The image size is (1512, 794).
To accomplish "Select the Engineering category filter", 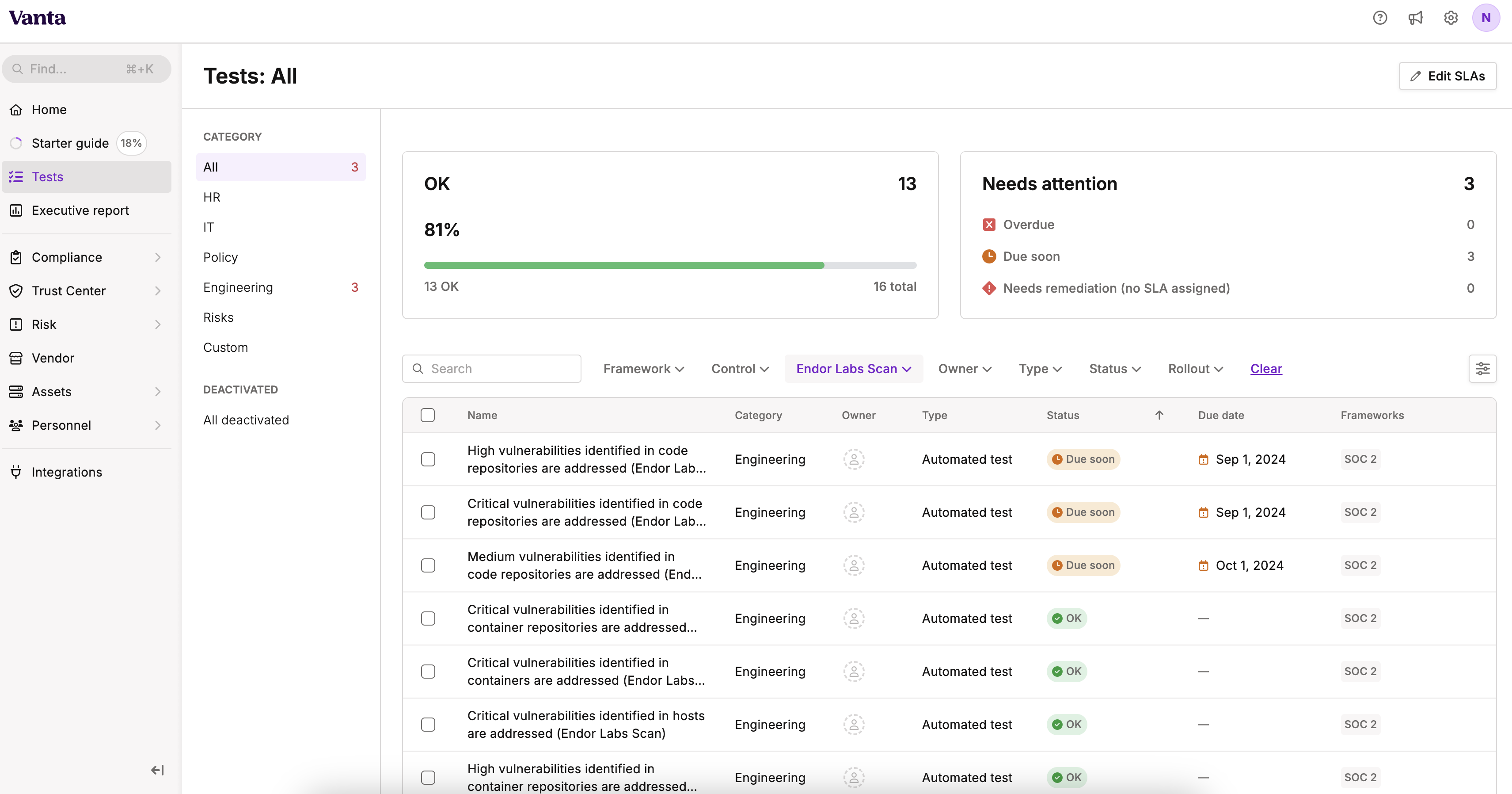I will (238, 288).
